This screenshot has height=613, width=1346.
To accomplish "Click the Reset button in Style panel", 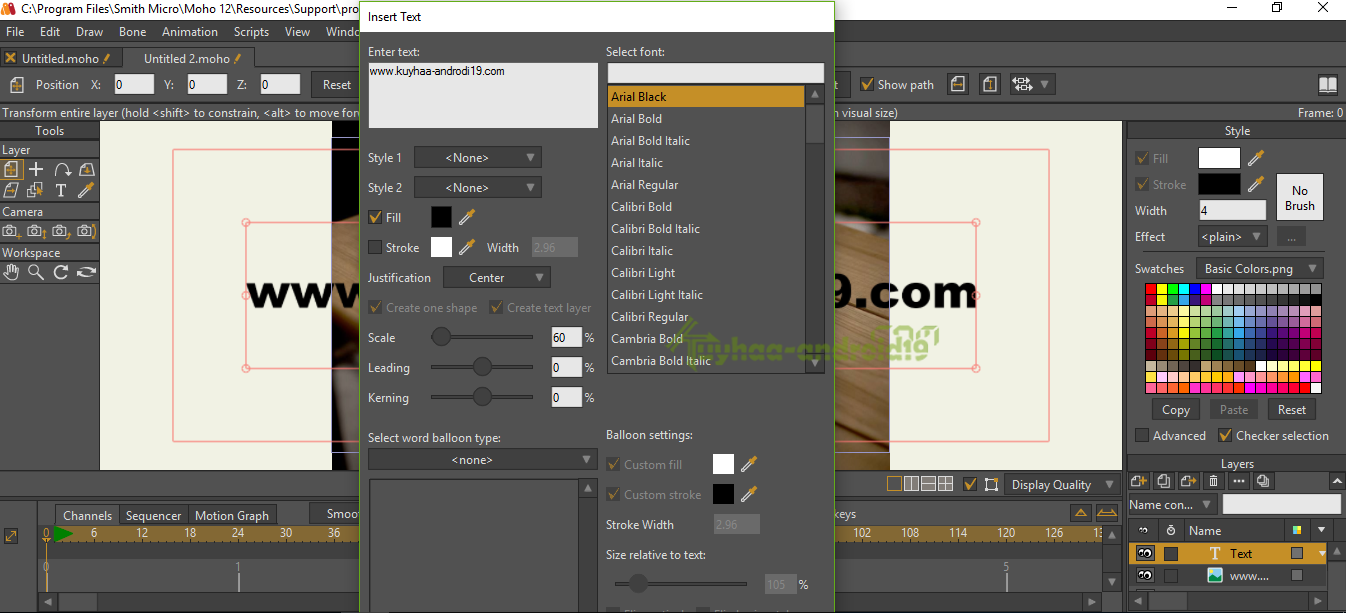I will tap(1291, 409).
